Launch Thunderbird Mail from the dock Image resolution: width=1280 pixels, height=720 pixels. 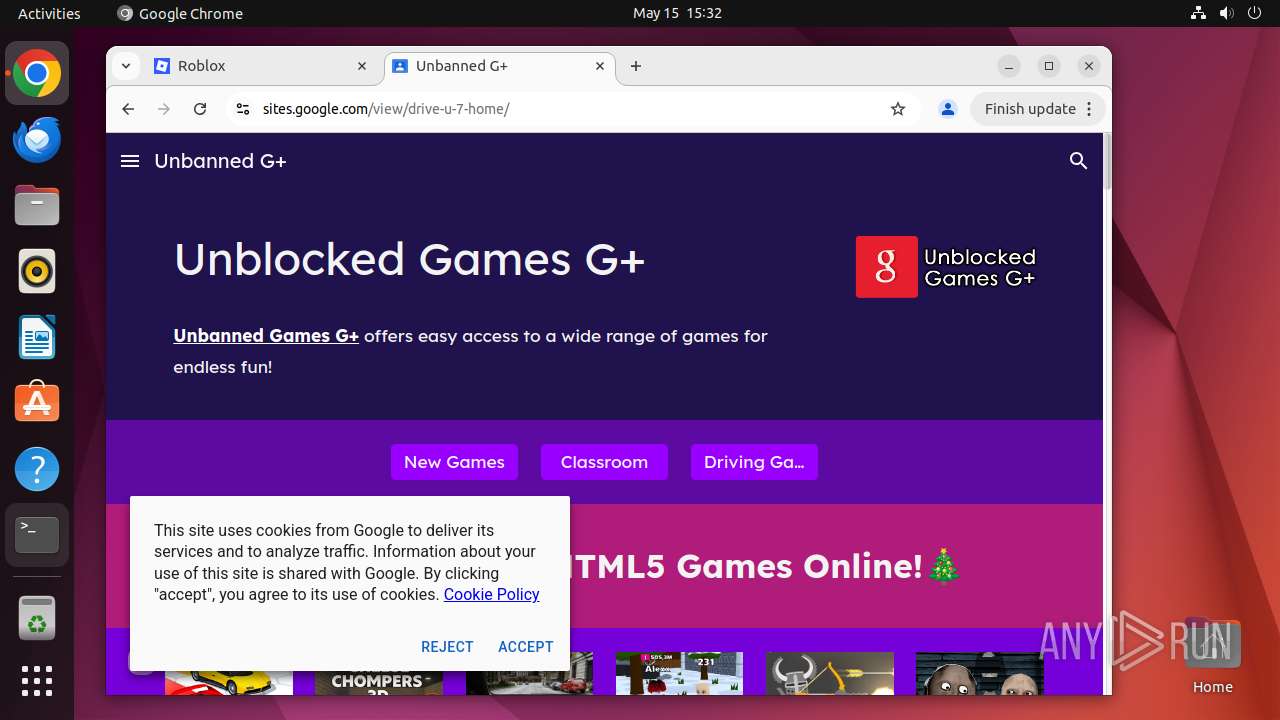[37, 139]
